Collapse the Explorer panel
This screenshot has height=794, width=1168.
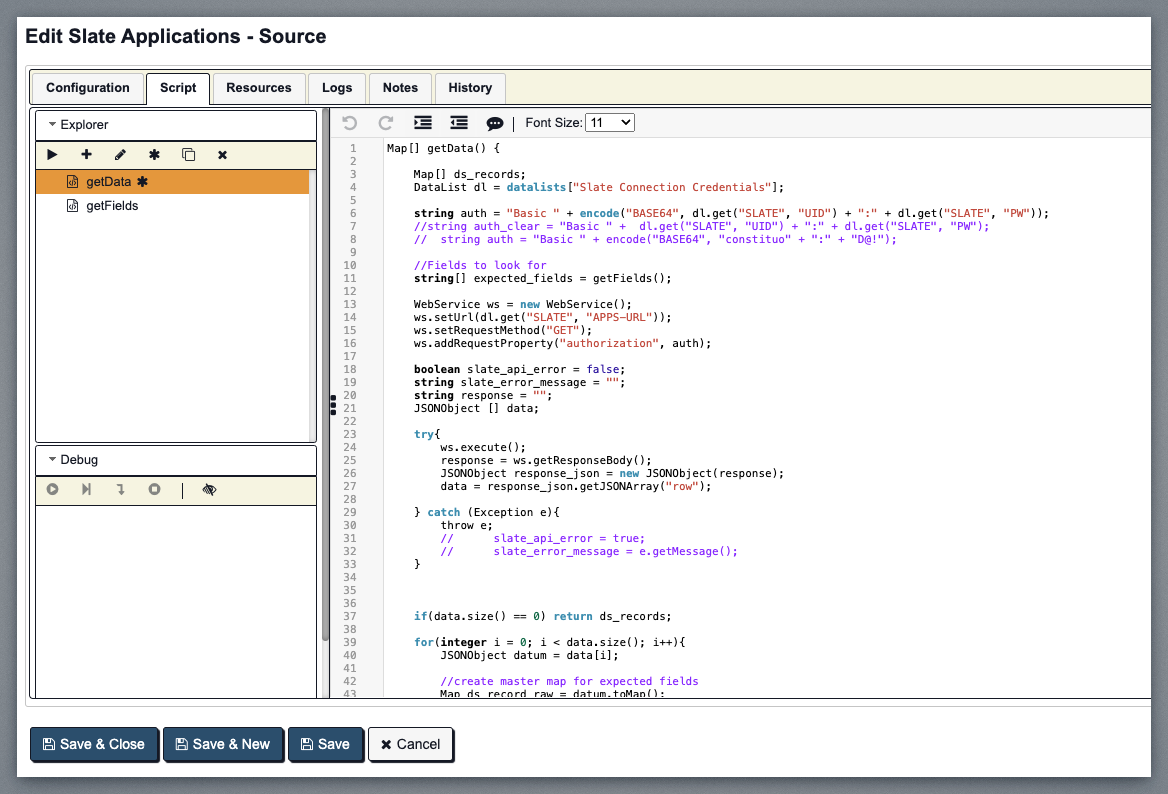pyautogui.click(x=52, y=125)
